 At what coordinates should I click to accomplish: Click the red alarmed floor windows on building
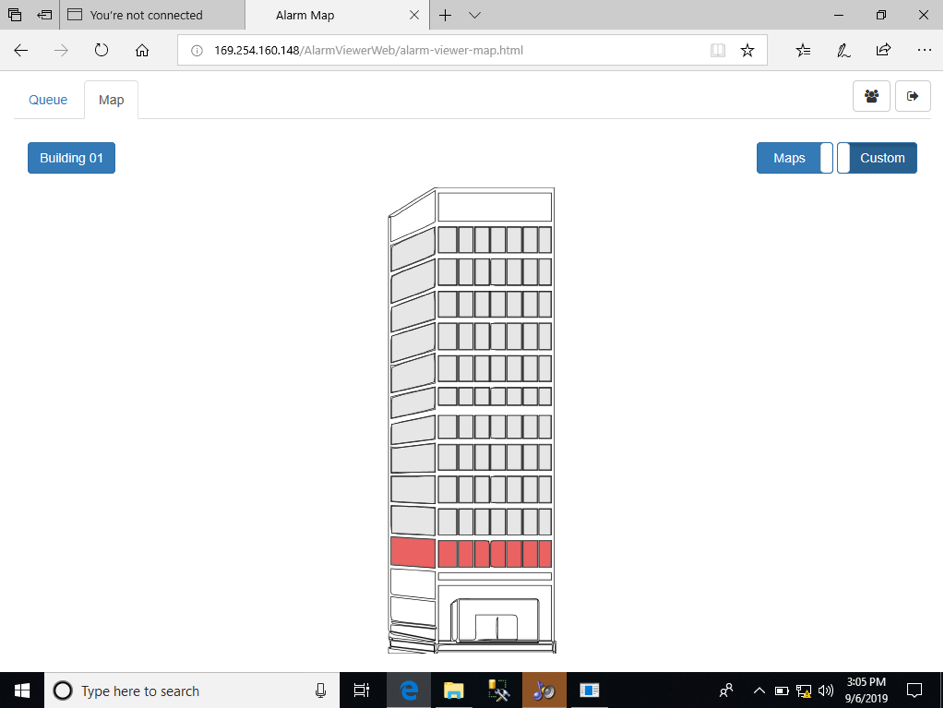coord(494,553)
